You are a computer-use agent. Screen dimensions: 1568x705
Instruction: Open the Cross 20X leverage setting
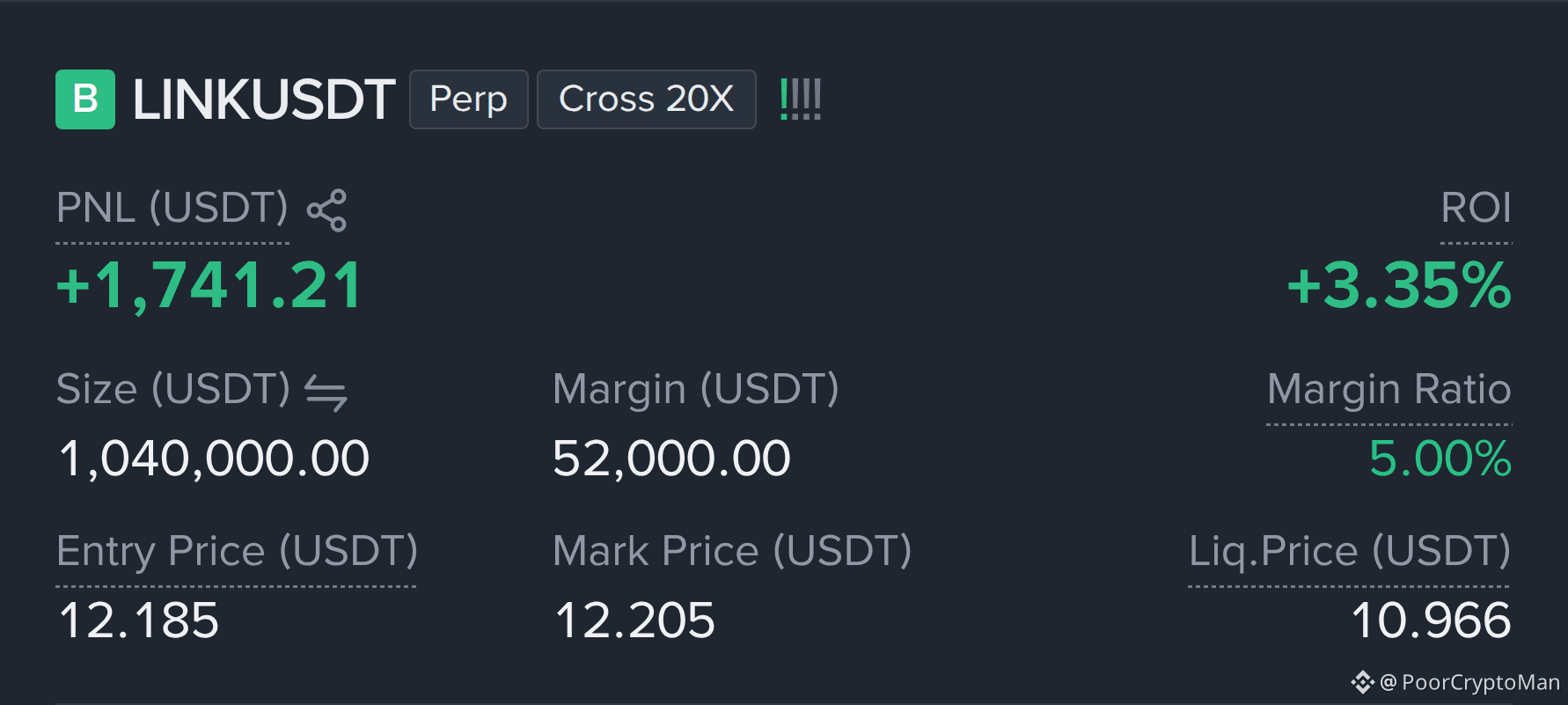tap(647, 99)
